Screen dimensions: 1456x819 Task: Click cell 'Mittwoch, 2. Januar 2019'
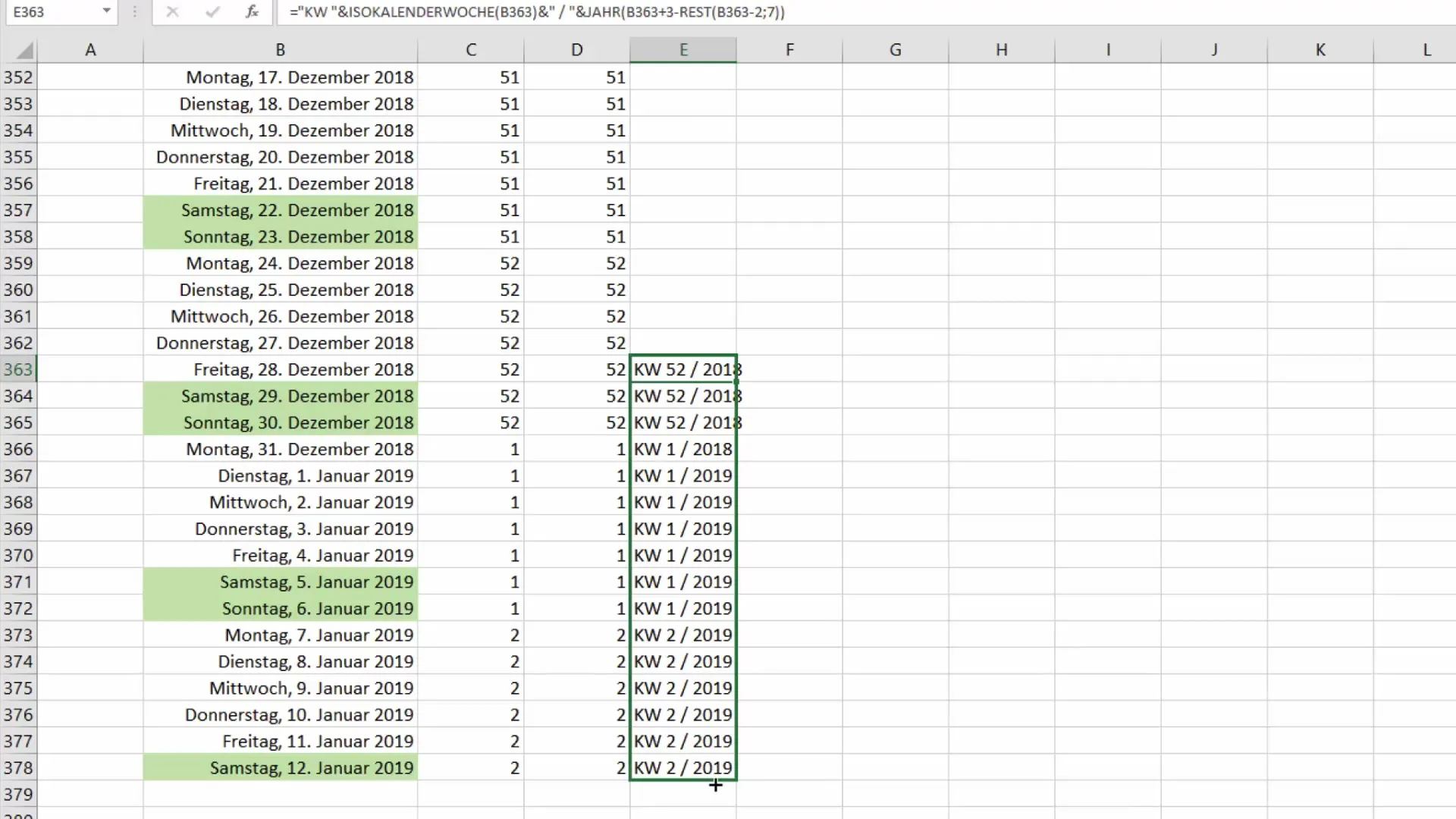281,502
